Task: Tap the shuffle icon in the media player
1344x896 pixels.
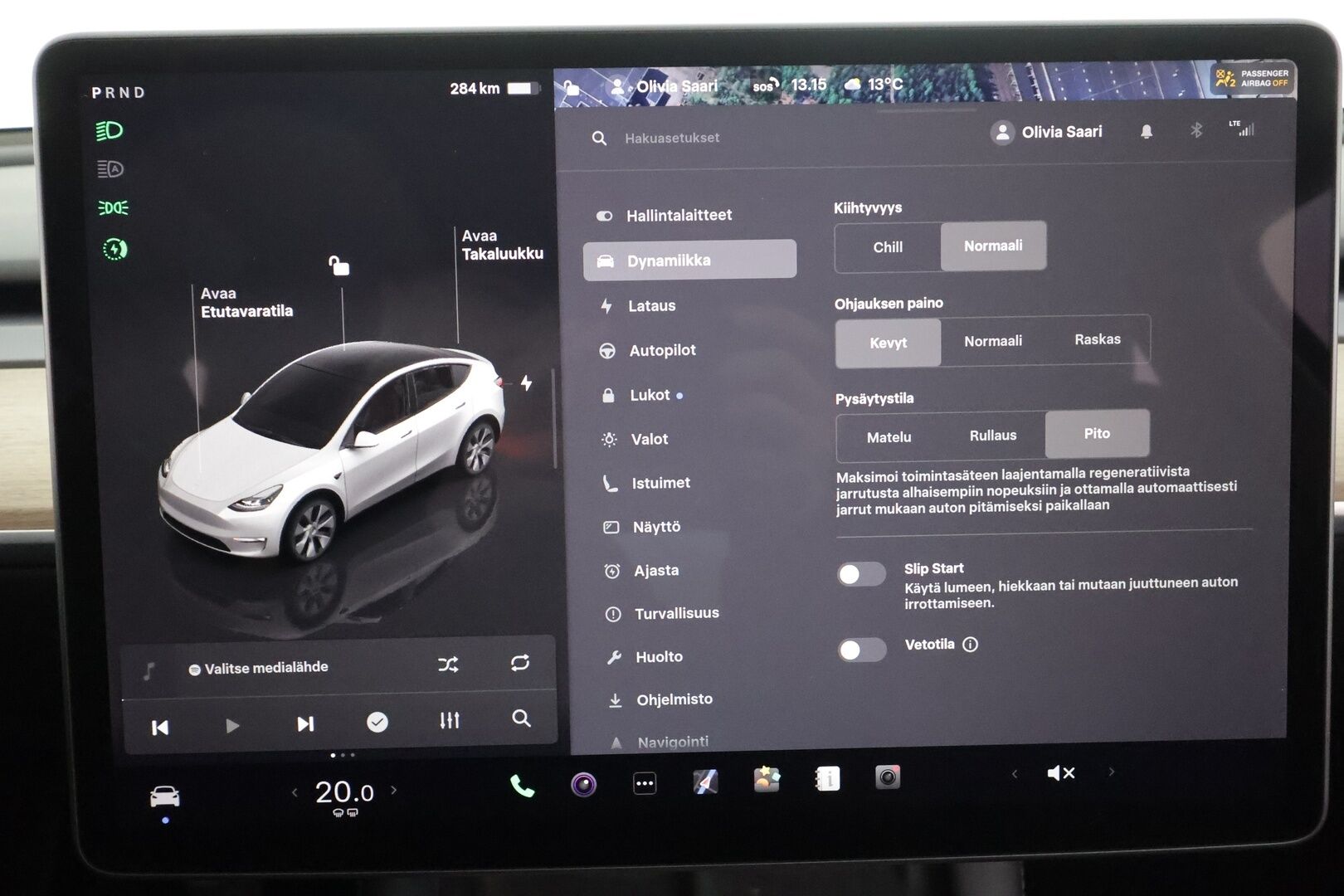Action: (x=450, y=665)
